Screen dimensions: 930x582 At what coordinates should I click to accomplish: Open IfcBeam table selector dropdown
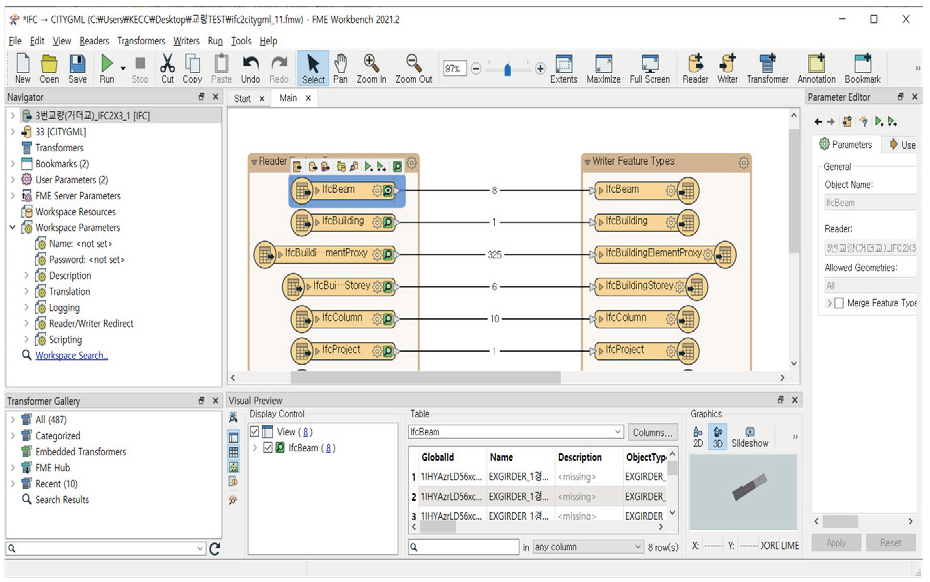click(x=617, y=432)
